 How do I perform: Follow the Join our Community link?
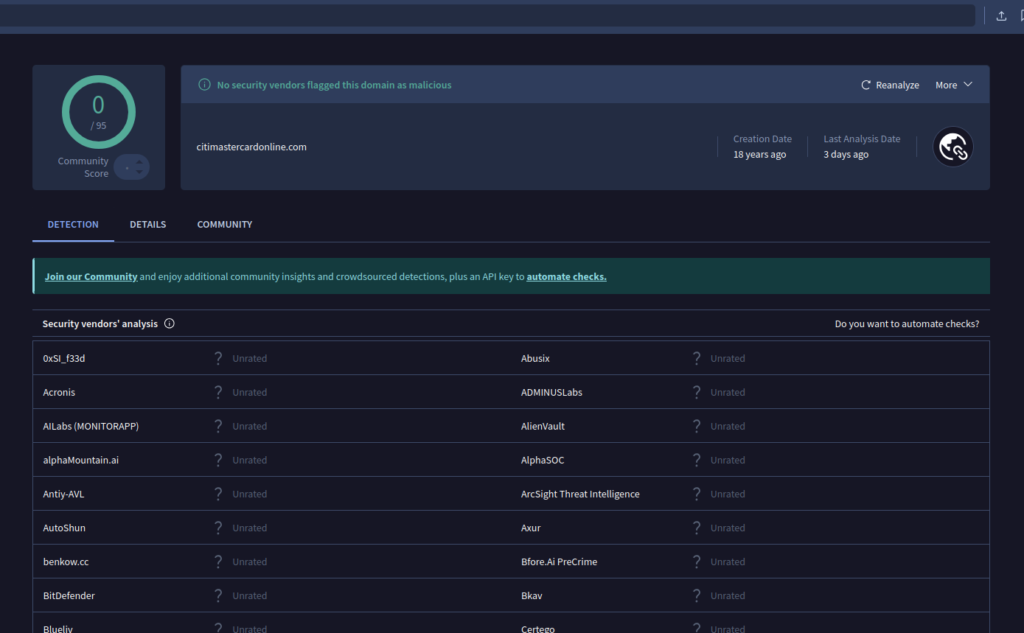click(x=90, y=276)
